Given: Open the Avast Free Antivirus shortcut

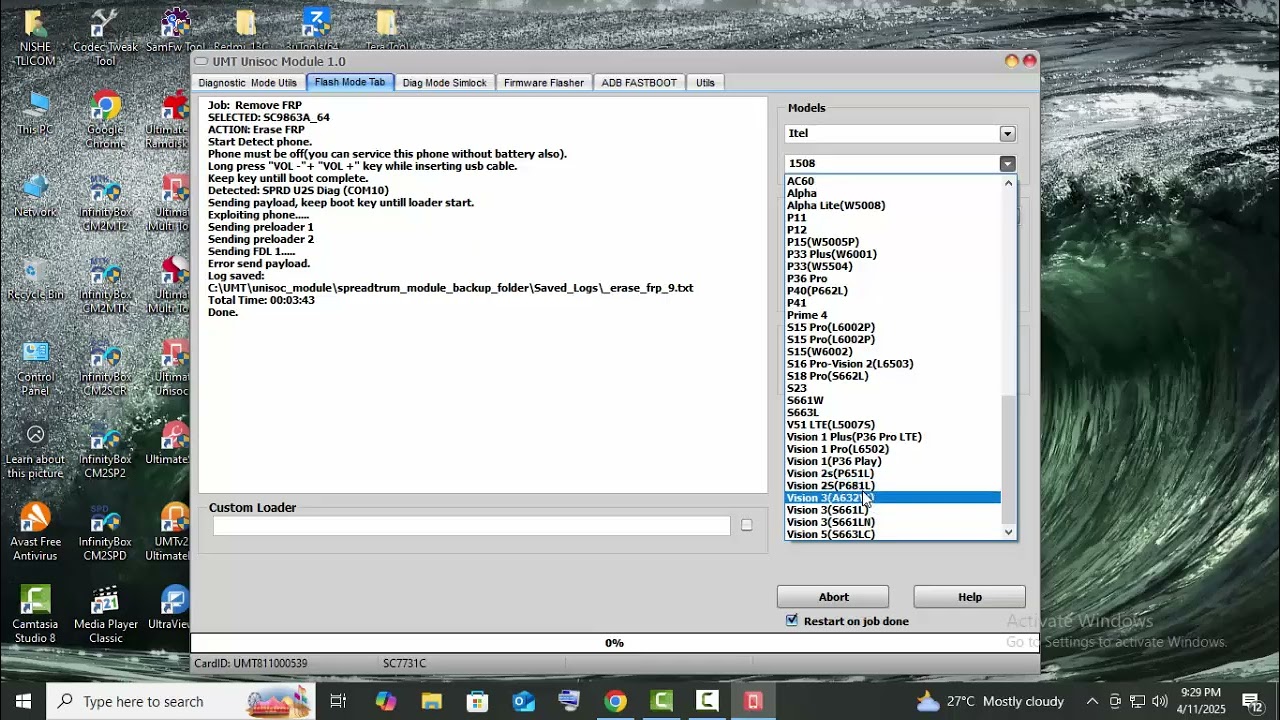Looking at the screenshot, I should (x=35, y=532).
